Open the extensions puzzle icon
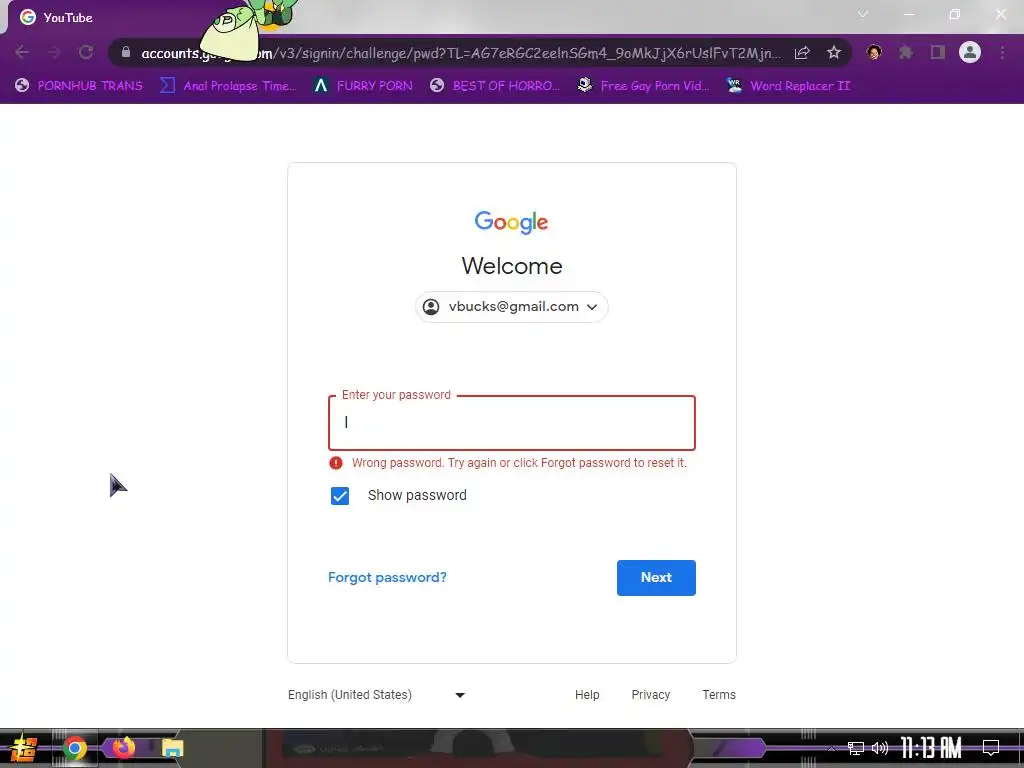 [x=905, y=52]
